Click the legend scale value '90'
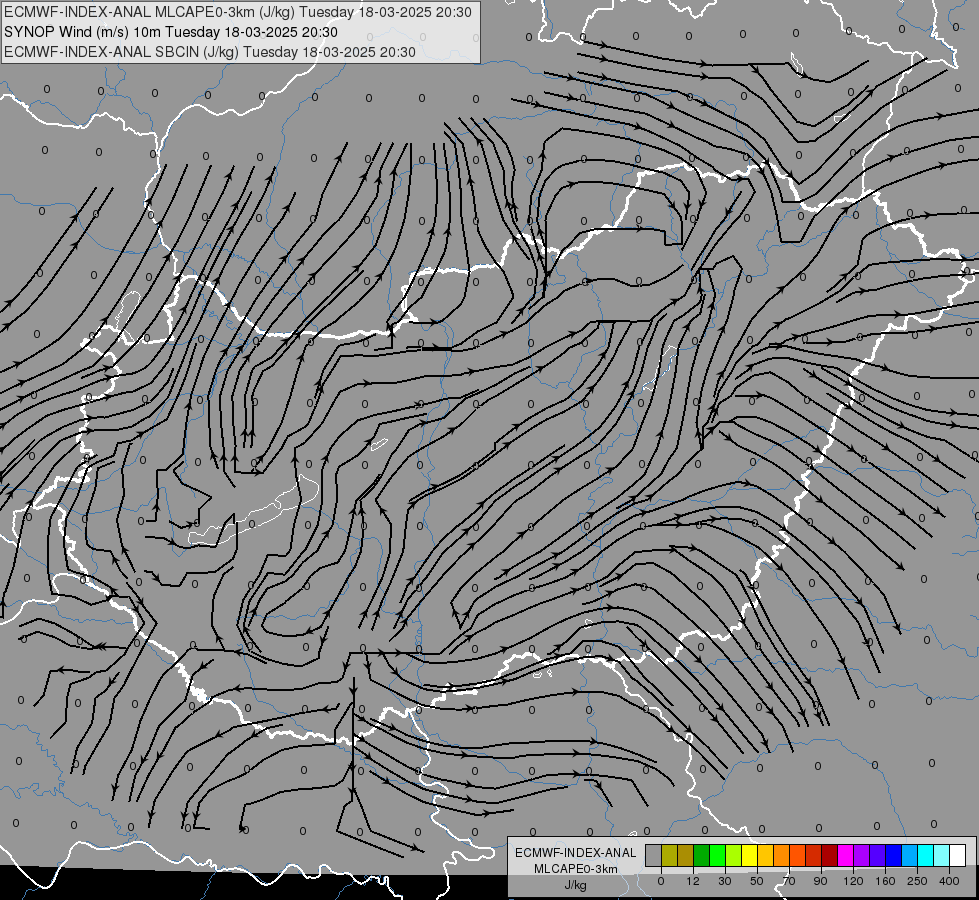979x900 pixels. tap(820, 881)
